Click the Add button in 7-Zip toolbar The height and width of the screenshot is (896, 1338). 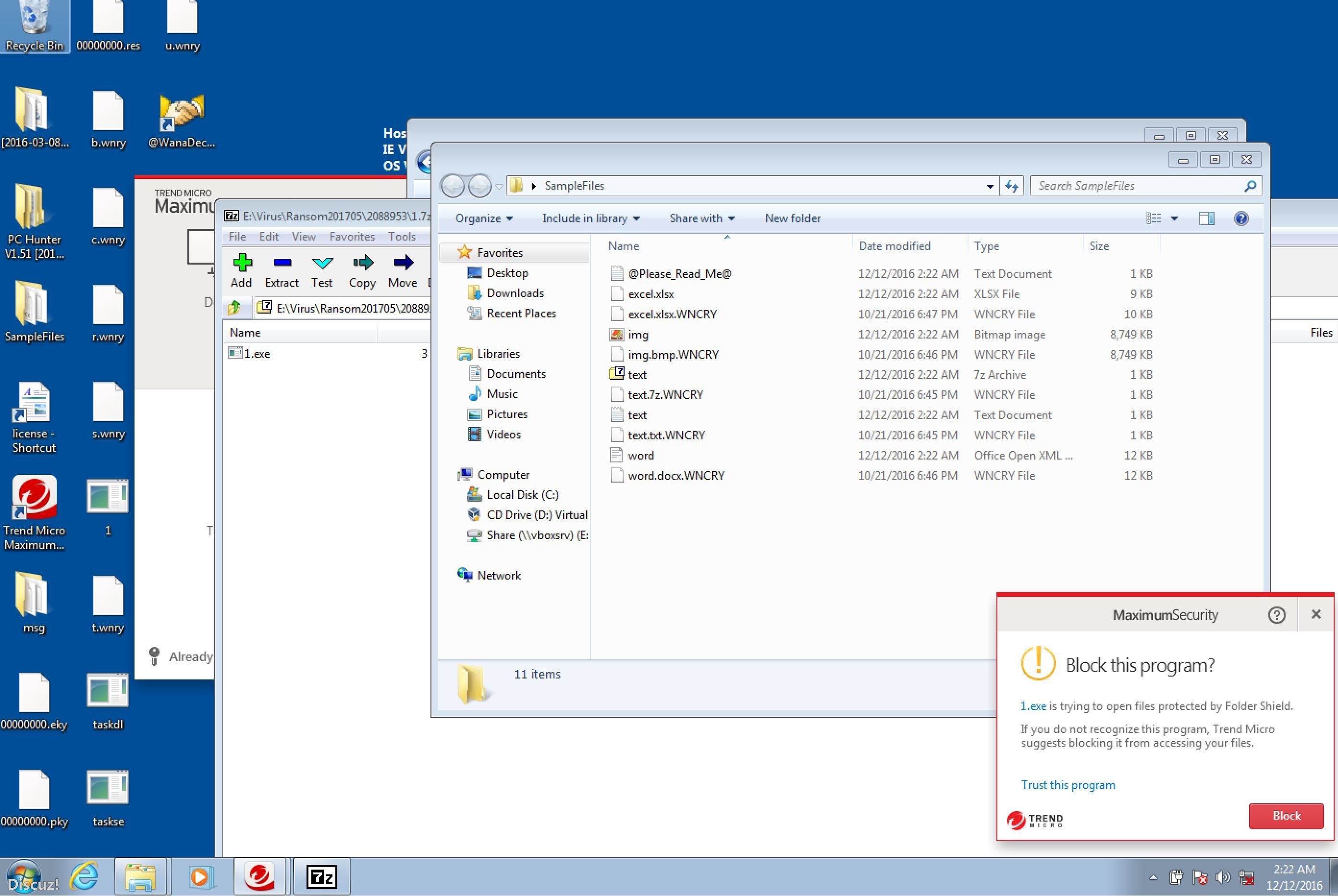click(x=242, y=271)
